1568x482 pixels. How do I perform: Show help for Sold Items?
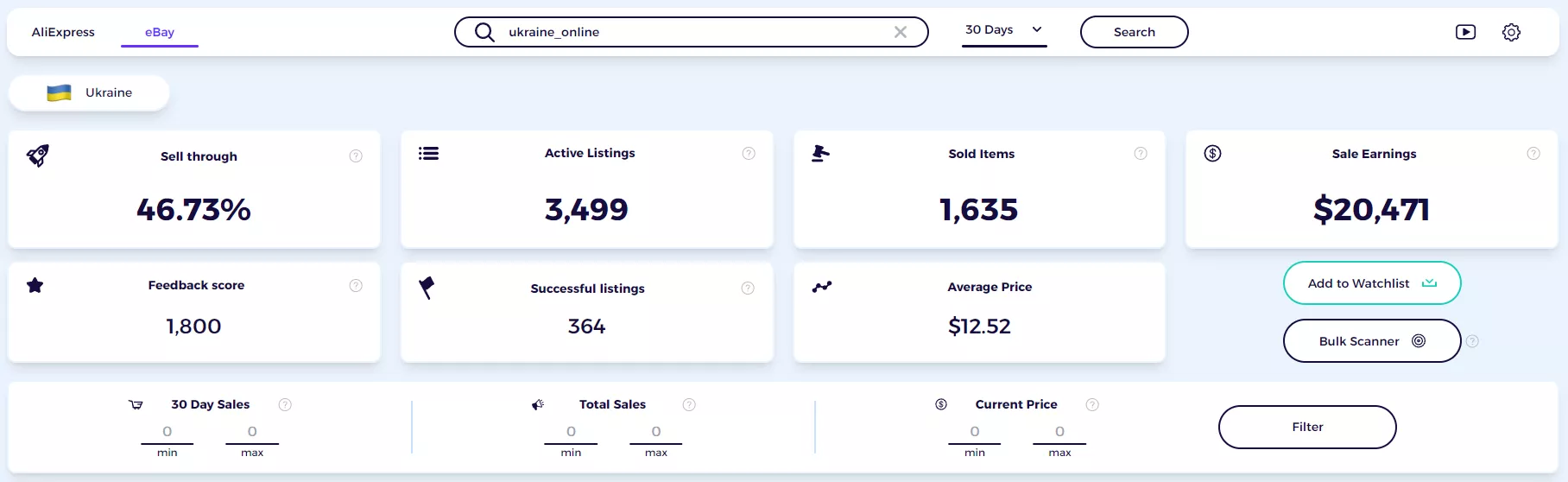pos(1141,154)
